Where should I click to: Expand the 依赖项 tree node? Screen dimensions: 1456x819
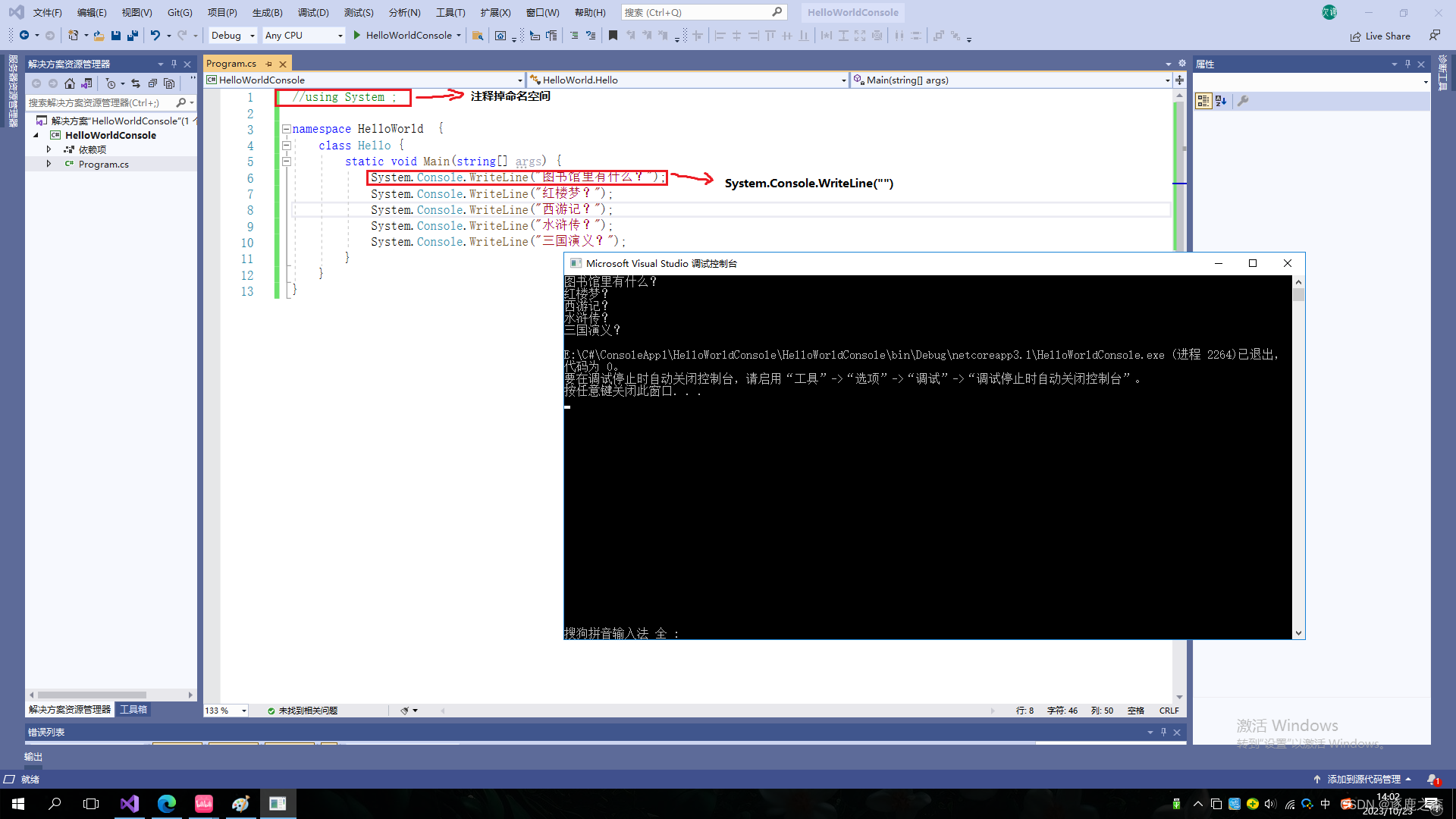click(x=49, y=149)
